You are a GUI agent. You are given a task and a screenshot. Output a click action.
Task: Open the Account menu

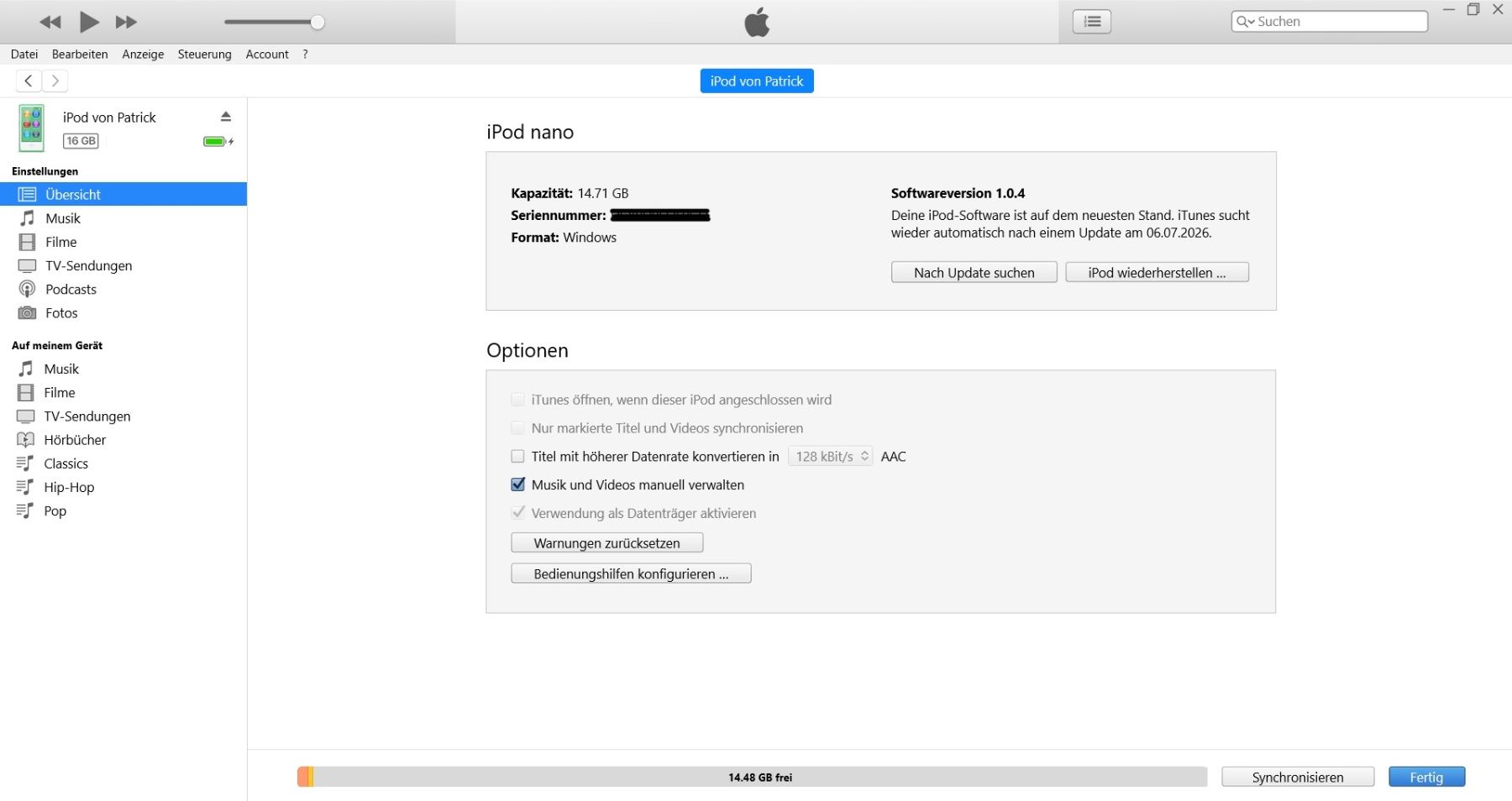coord(267,54)
